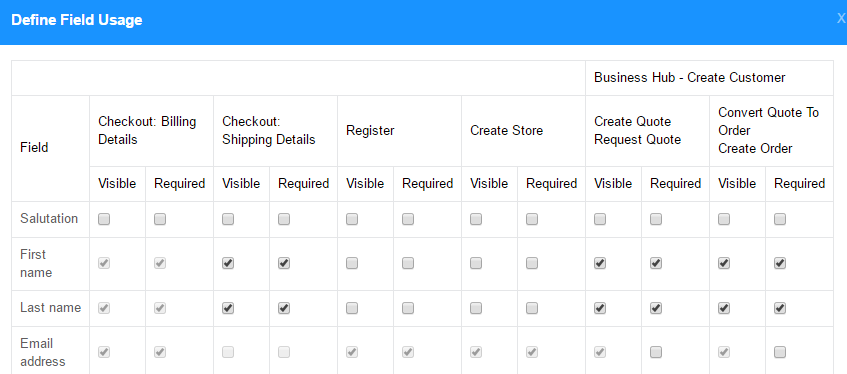Screen dimensions: 847x374
Task: Uncheck First name Visible for Convert Quote To Order
Action: tap(724, 263)
